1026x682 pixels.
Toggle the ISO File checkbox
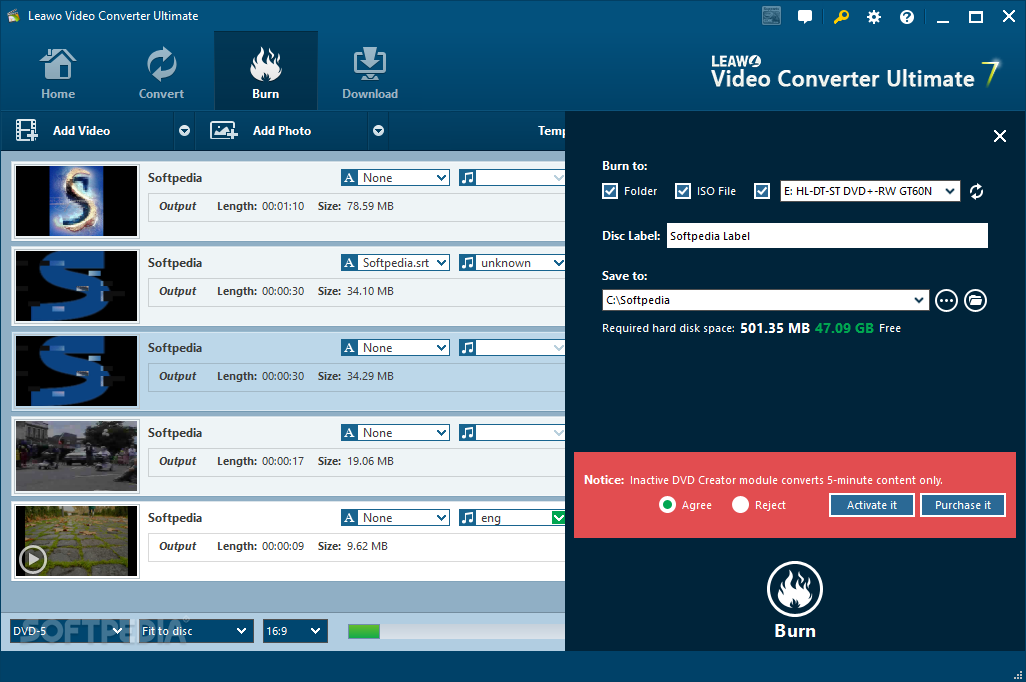[682, 191]
